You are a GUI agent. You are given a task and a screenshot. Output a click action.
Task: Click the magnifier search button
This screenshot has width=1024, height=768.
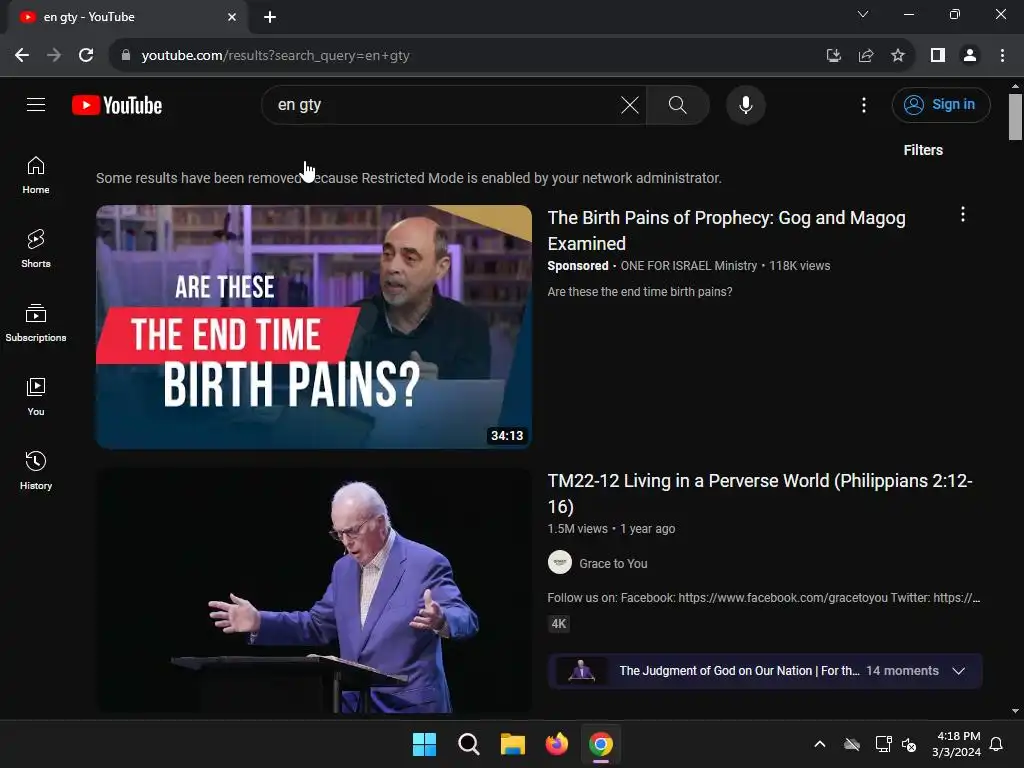point(677,104)
